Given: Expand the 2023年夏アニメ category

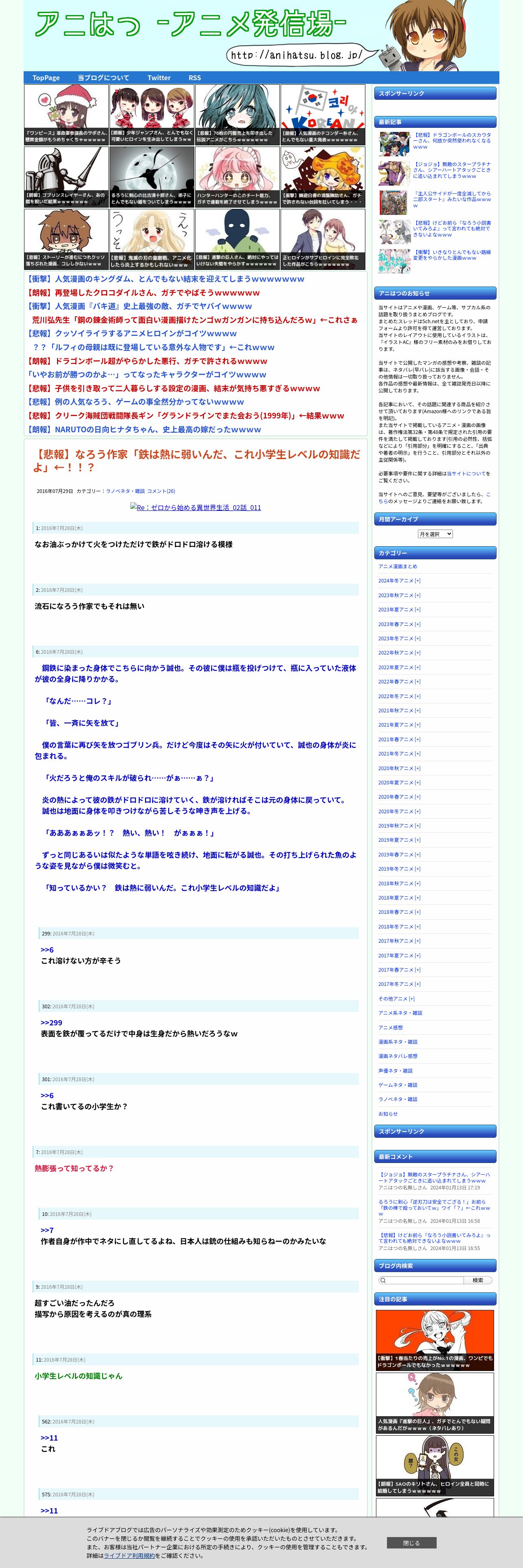Looking at the screenshot, I should (x=400, y=609).
